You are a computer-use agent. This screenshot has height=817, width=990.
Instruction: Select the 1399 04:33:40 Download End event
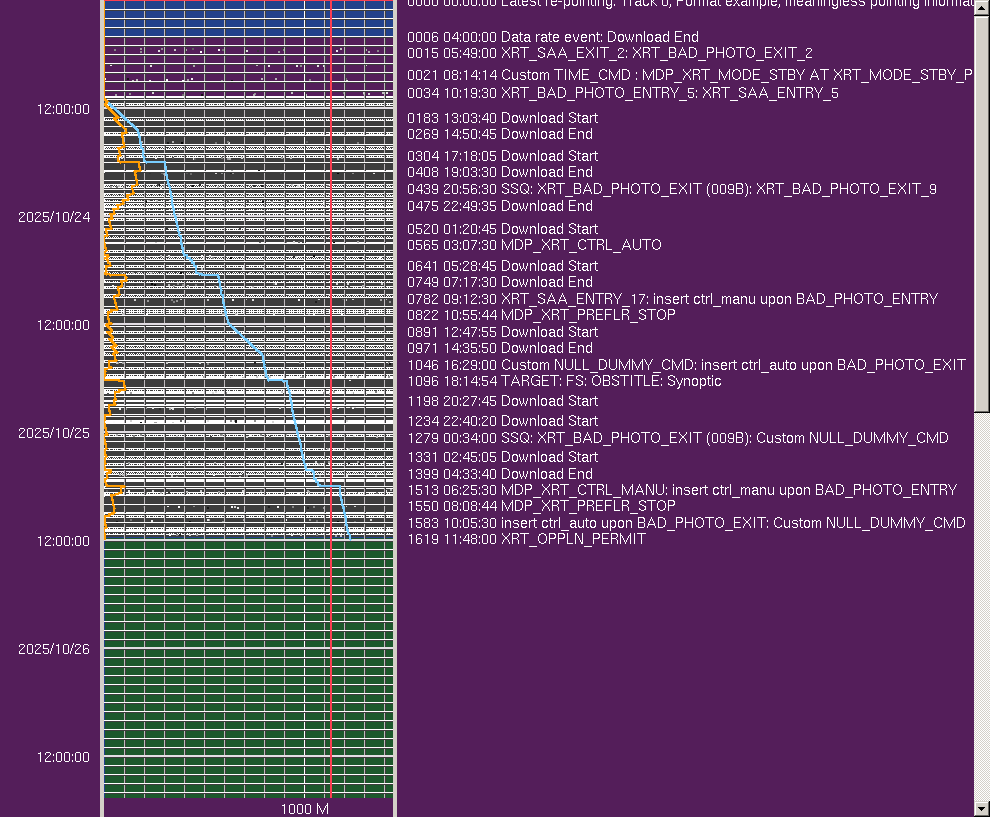[500, 474]
